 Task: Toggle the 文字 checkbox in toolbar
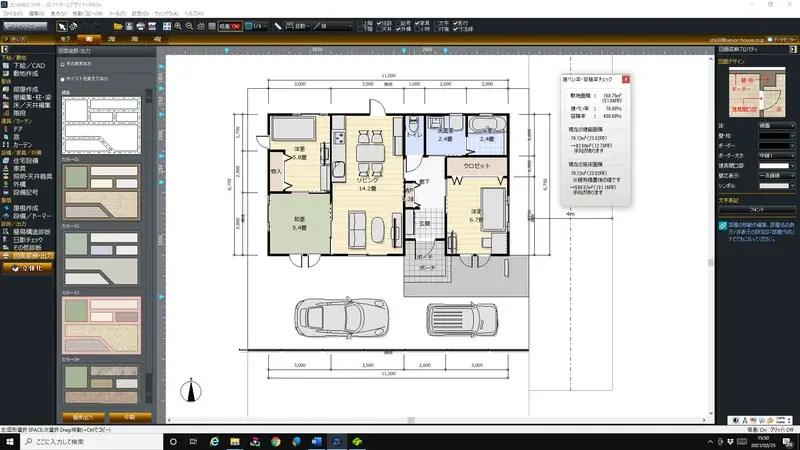(437, 23)
